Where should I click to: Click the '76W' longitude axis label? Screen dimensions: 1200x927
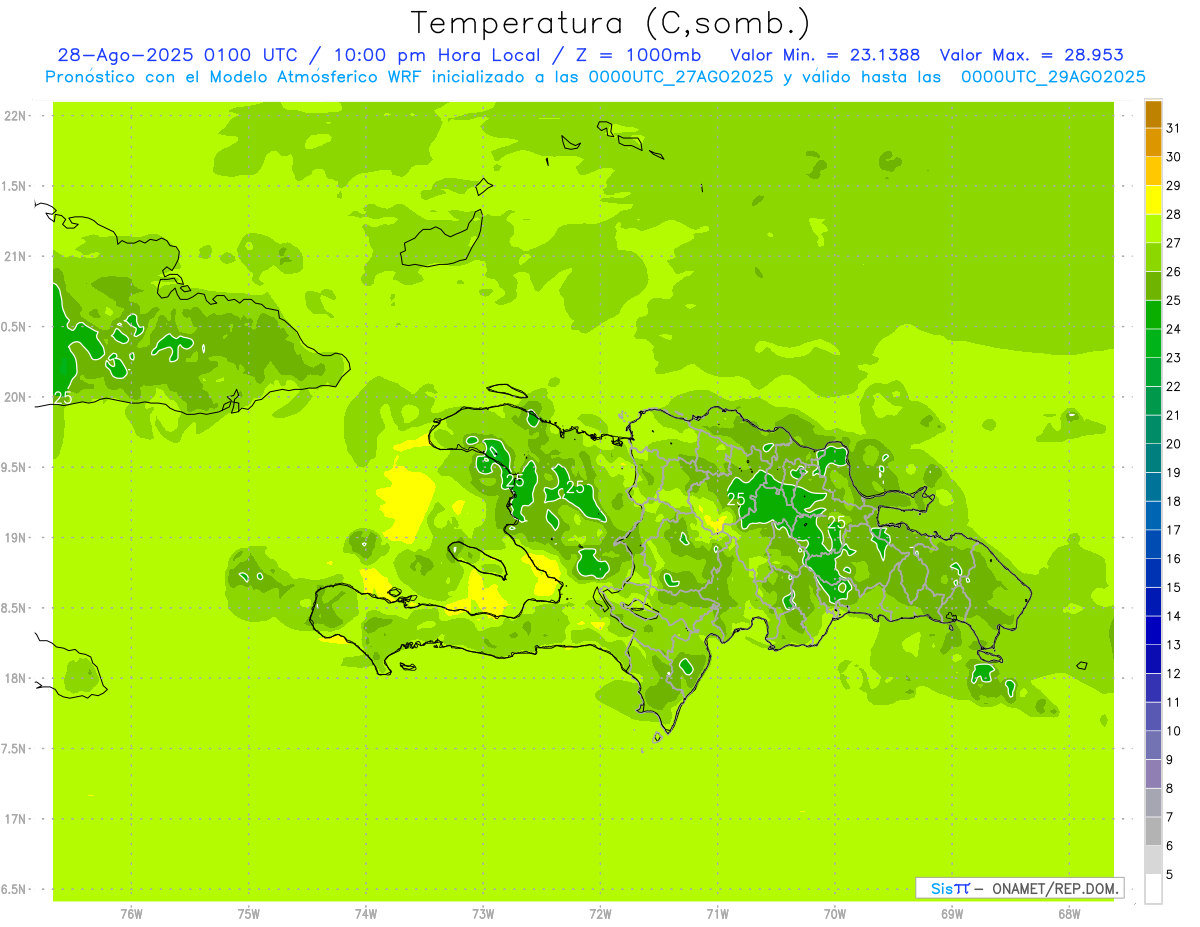(131, 914)
